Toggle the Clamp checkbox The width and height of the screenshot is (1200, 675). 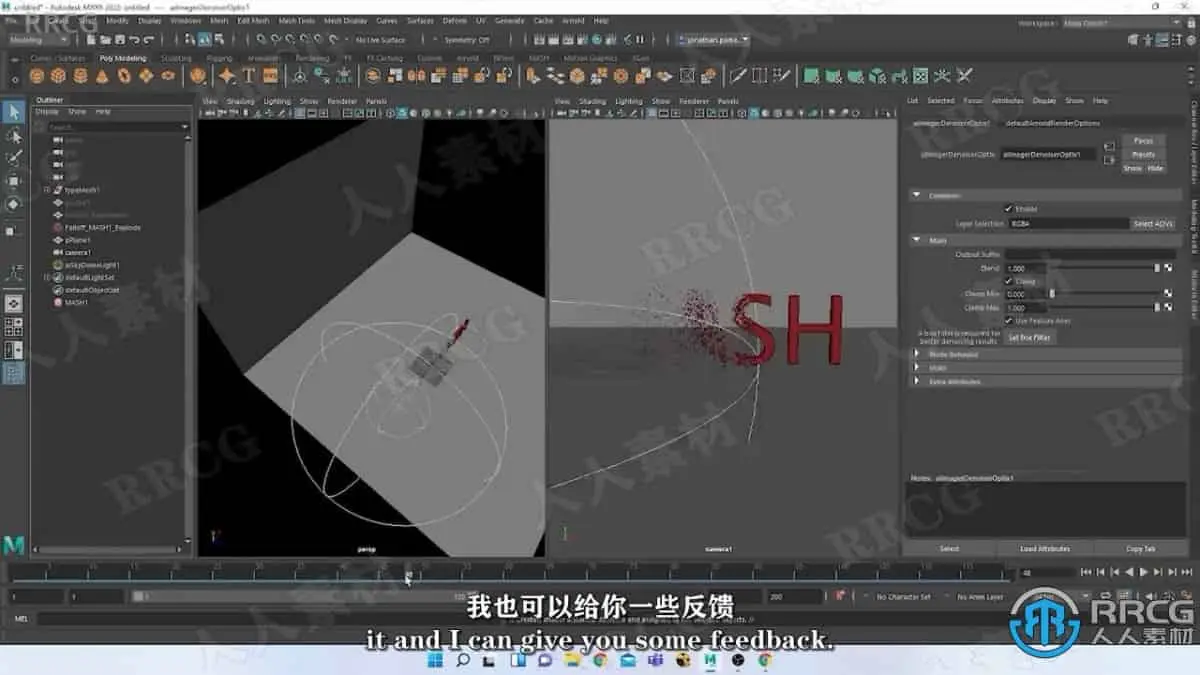coord(1008,281)
